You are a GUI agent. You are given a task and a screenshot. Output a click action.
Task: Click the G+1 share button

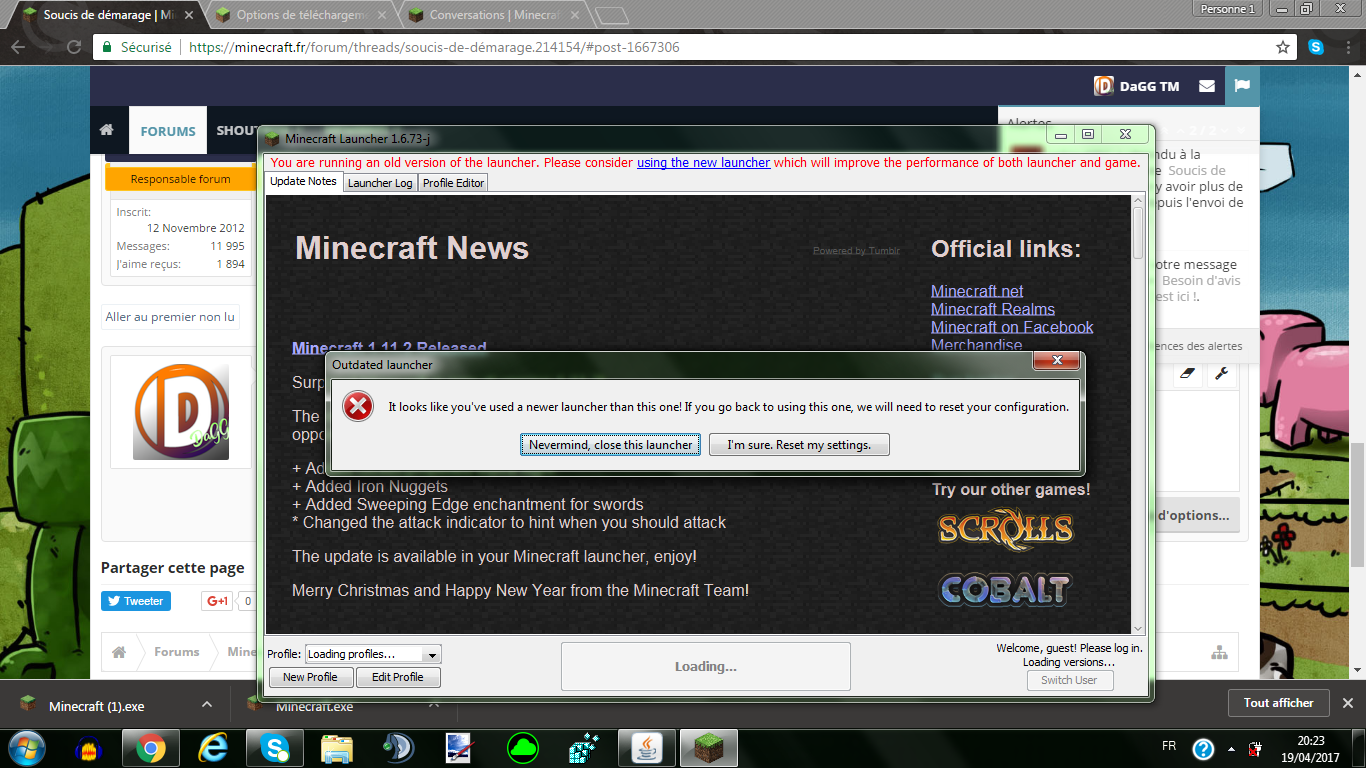pyautogui.click(x=217, y=601)
